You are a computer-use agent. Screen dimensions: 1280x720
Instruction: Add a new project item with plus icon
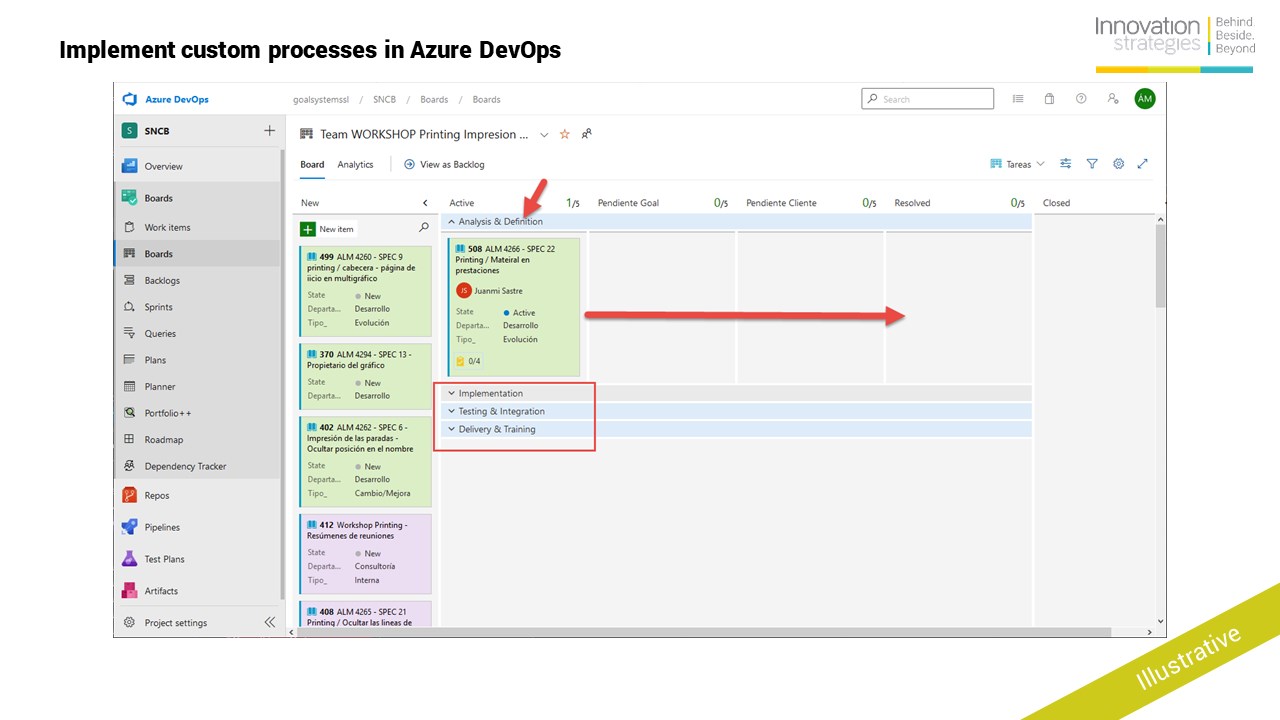click(269, 131)
